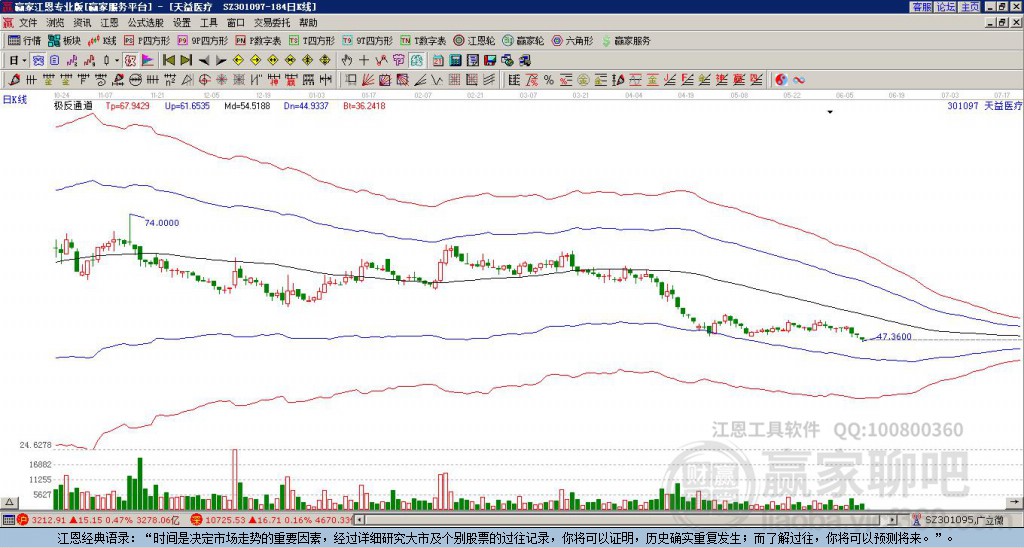
Task: Click the Up=61.6535 value
Action: pyautogui.click(x=187, y=105)
